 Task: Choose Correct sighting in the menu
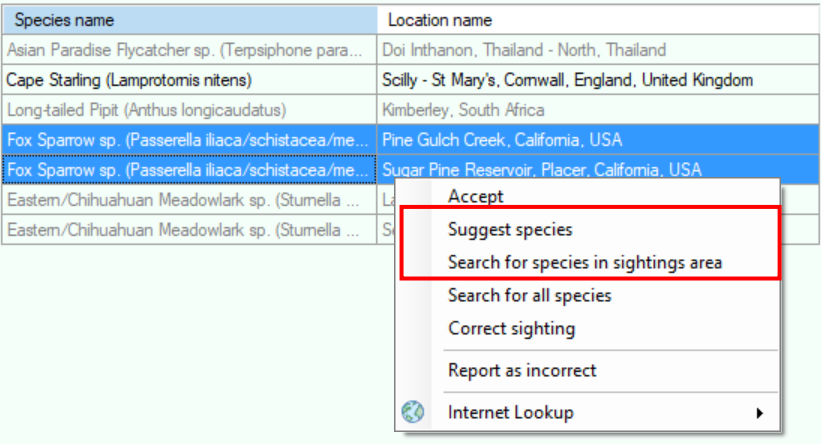[587, 328]
